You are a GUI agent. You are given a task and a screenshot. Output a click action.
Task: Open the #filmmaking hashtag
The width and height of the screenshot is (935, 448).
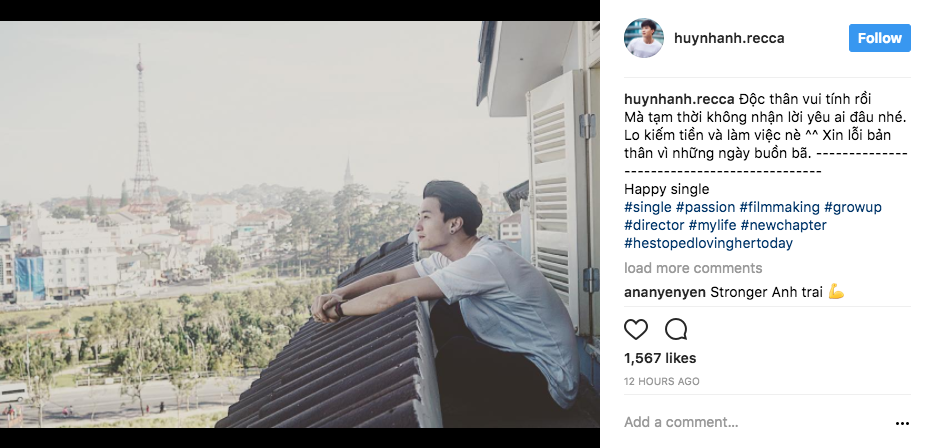point(780,207)
